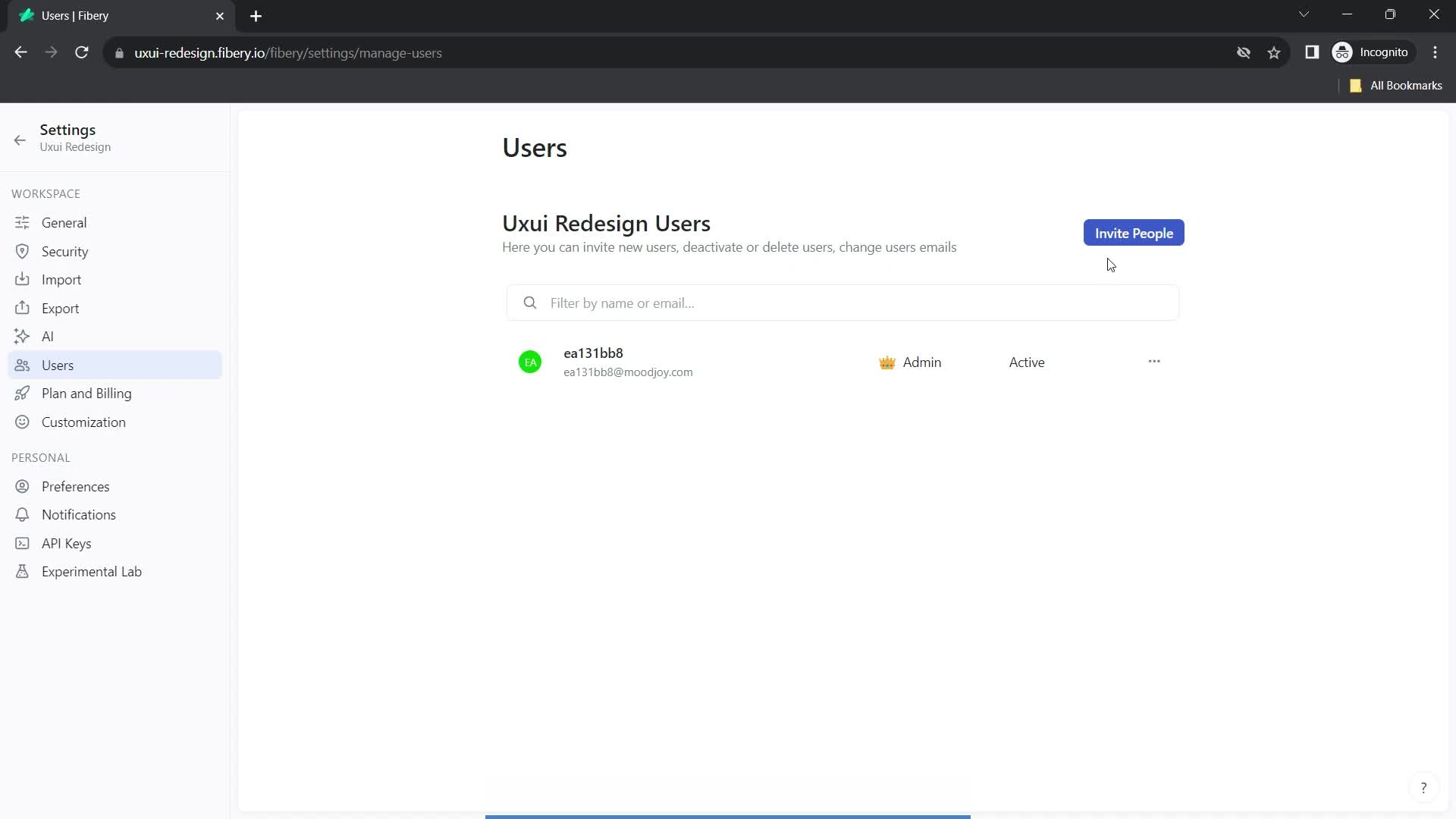Screen dimensions: 1456x819
Task: Click the Settings back arrow icon
Action: pyautogui.click(x=20, y=139)
